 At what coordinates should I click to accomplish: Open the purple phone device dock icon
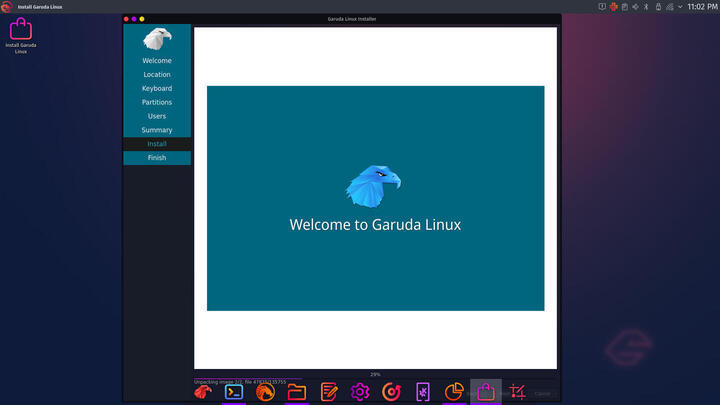423,392
